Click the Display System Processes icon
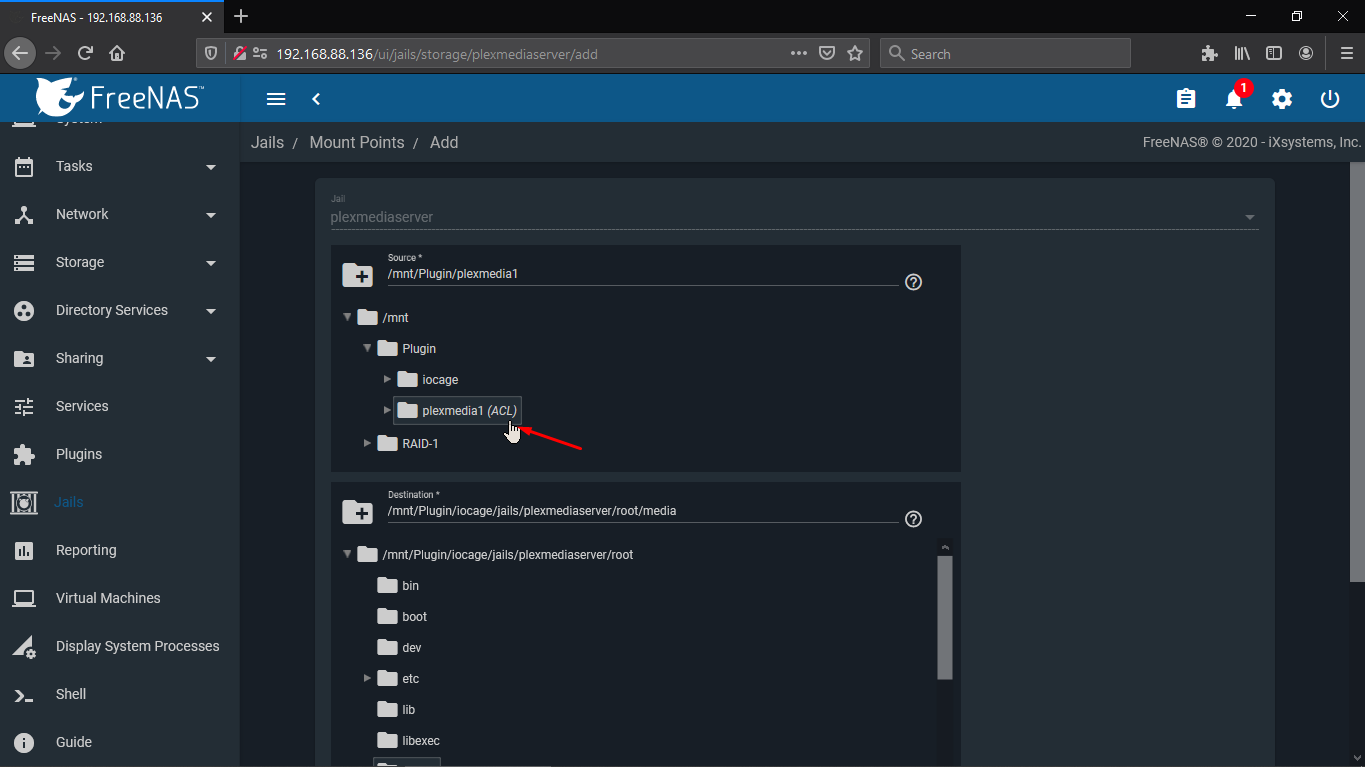This screenshot has width=1365, height=767. (x=24, y=646)
